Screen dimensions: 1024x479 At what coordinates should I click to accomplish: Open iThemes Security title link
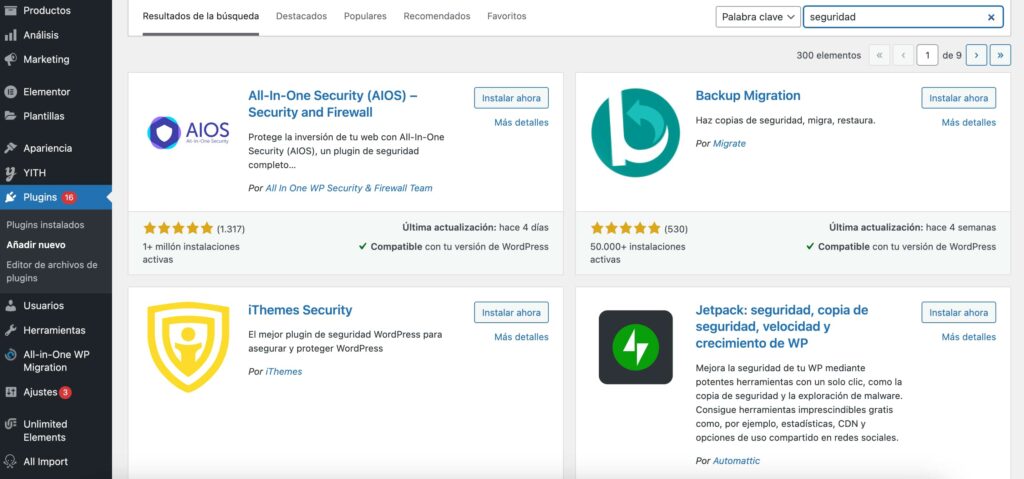(x=300, y=310)
